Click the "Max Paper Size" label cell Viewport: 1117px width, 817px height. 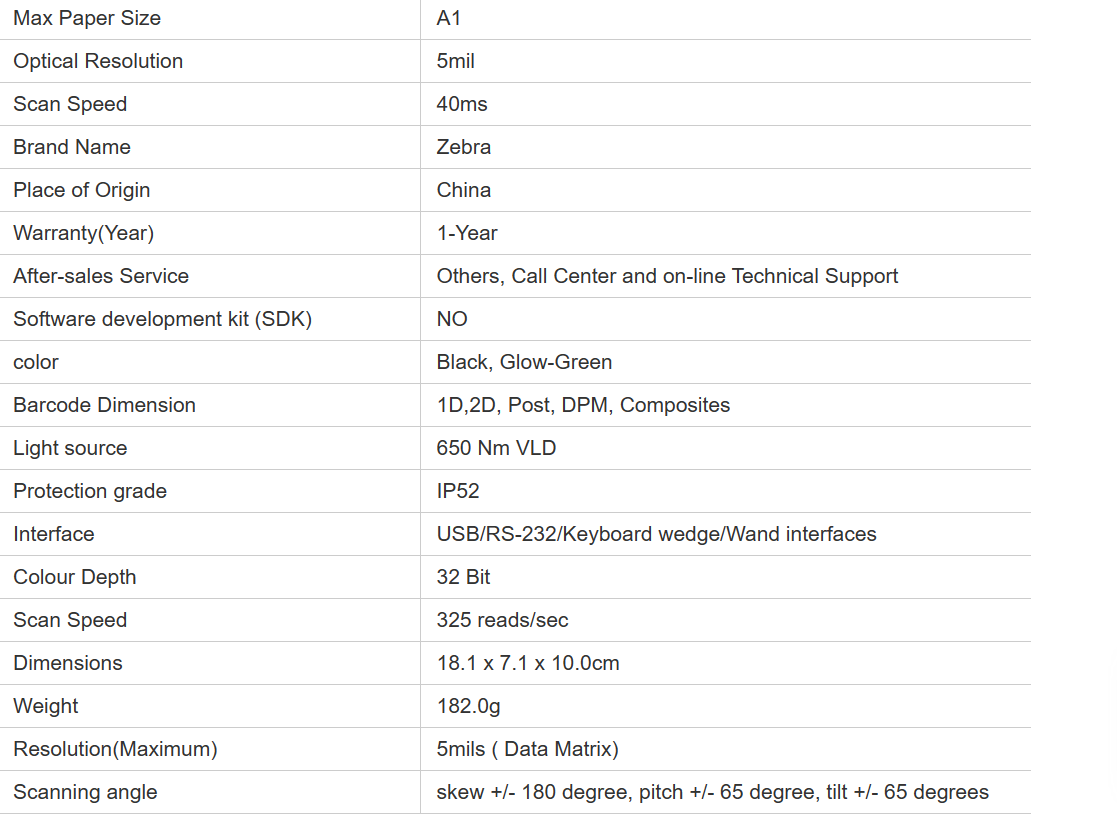(87, 18)
